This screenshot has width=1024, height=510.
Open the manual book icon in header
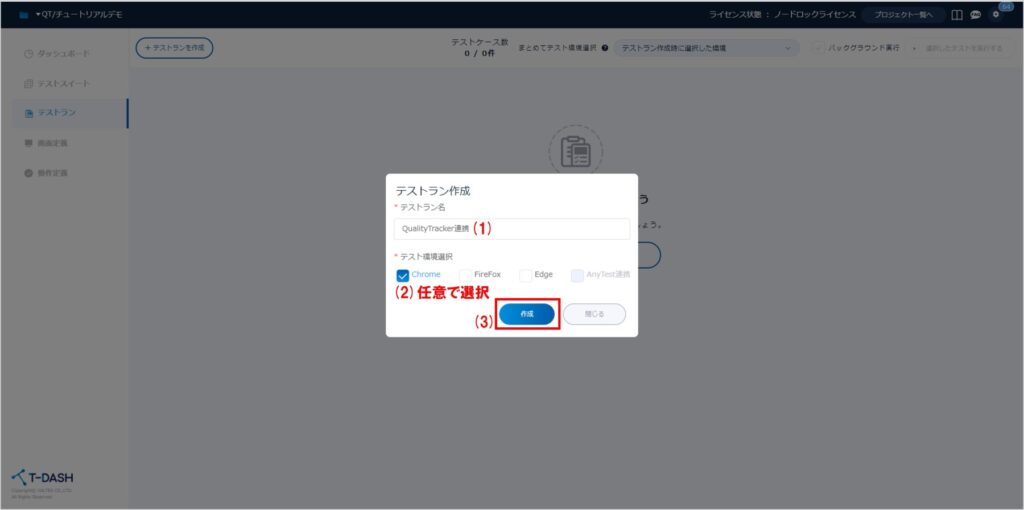tap(957, 15)
